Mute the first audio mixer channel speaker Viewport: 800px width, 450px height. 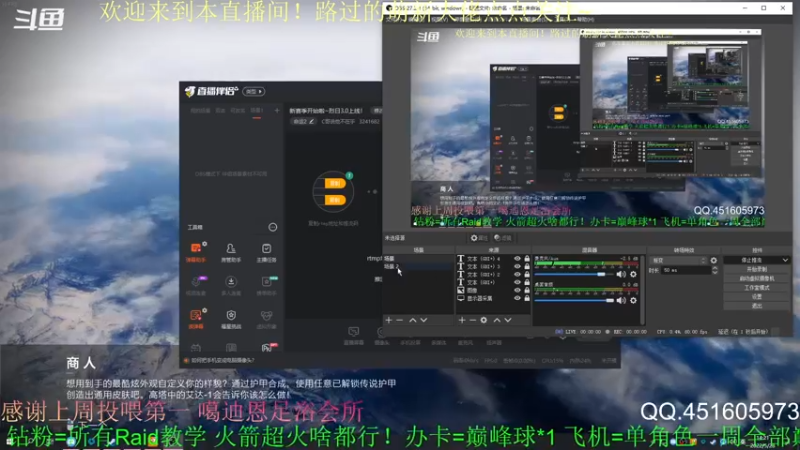(621, 274)
